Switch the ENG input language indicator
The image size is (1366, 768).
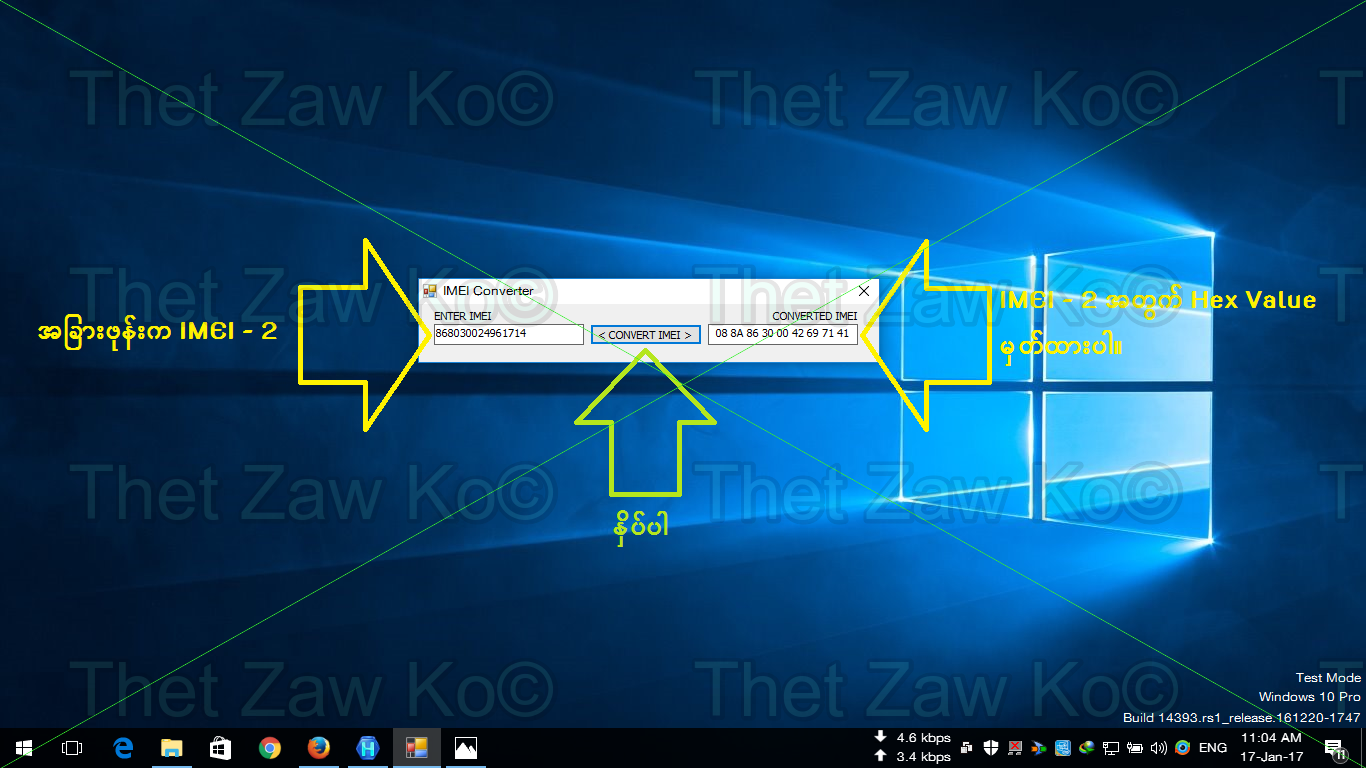pyautogui.click(x=1213, y=748)
